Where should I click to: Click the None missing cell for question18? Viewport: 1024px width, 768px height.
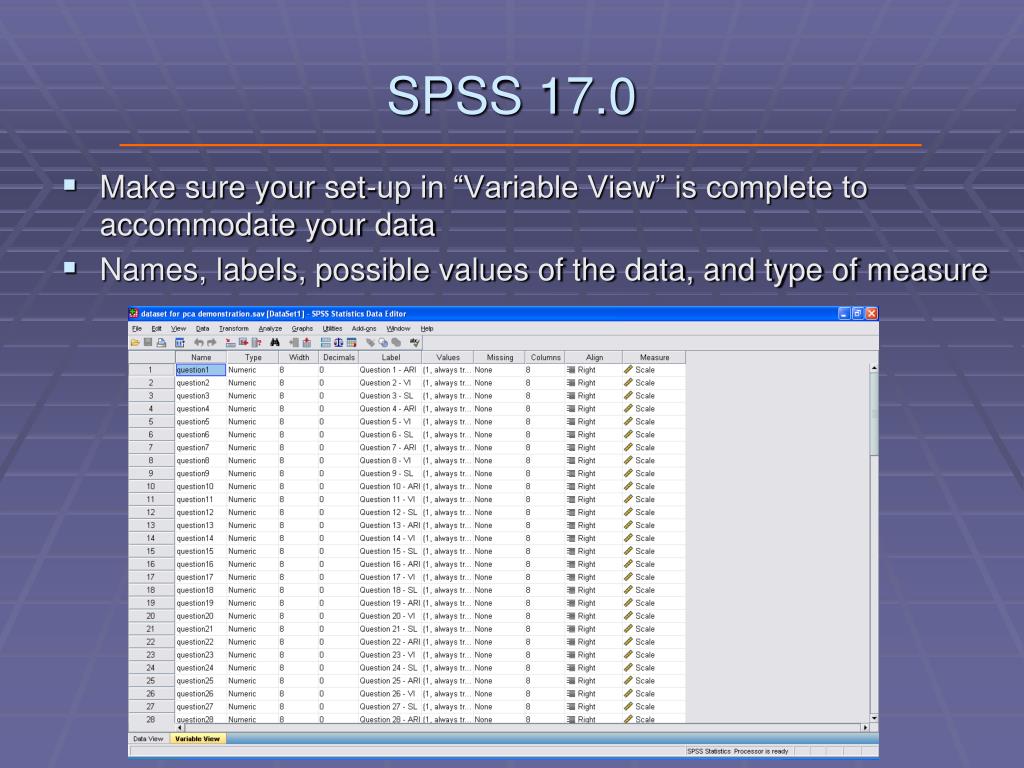click(x=499, y=590)
